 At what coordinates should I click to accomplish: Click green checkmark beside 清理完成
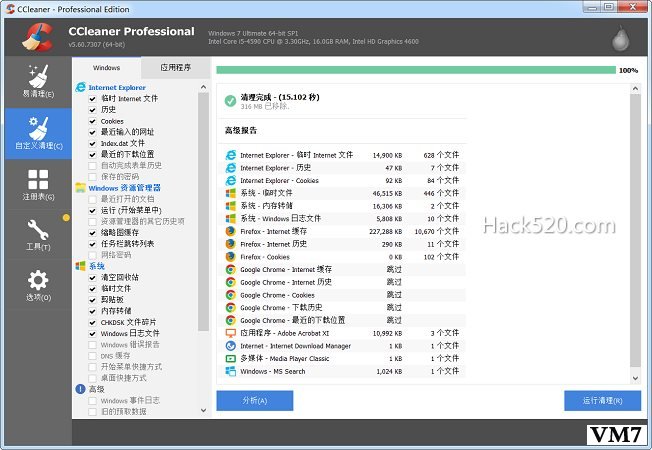point(230,101)
